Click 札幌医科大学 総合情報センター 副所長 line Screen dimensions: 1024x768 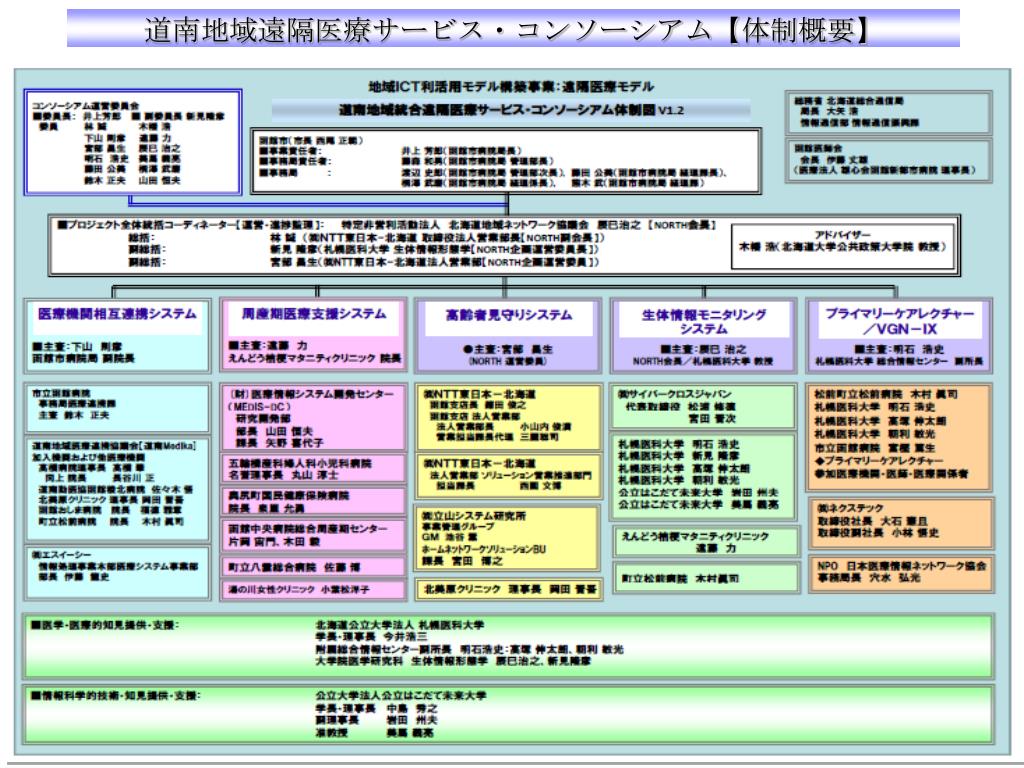click(x=899, y=361)
